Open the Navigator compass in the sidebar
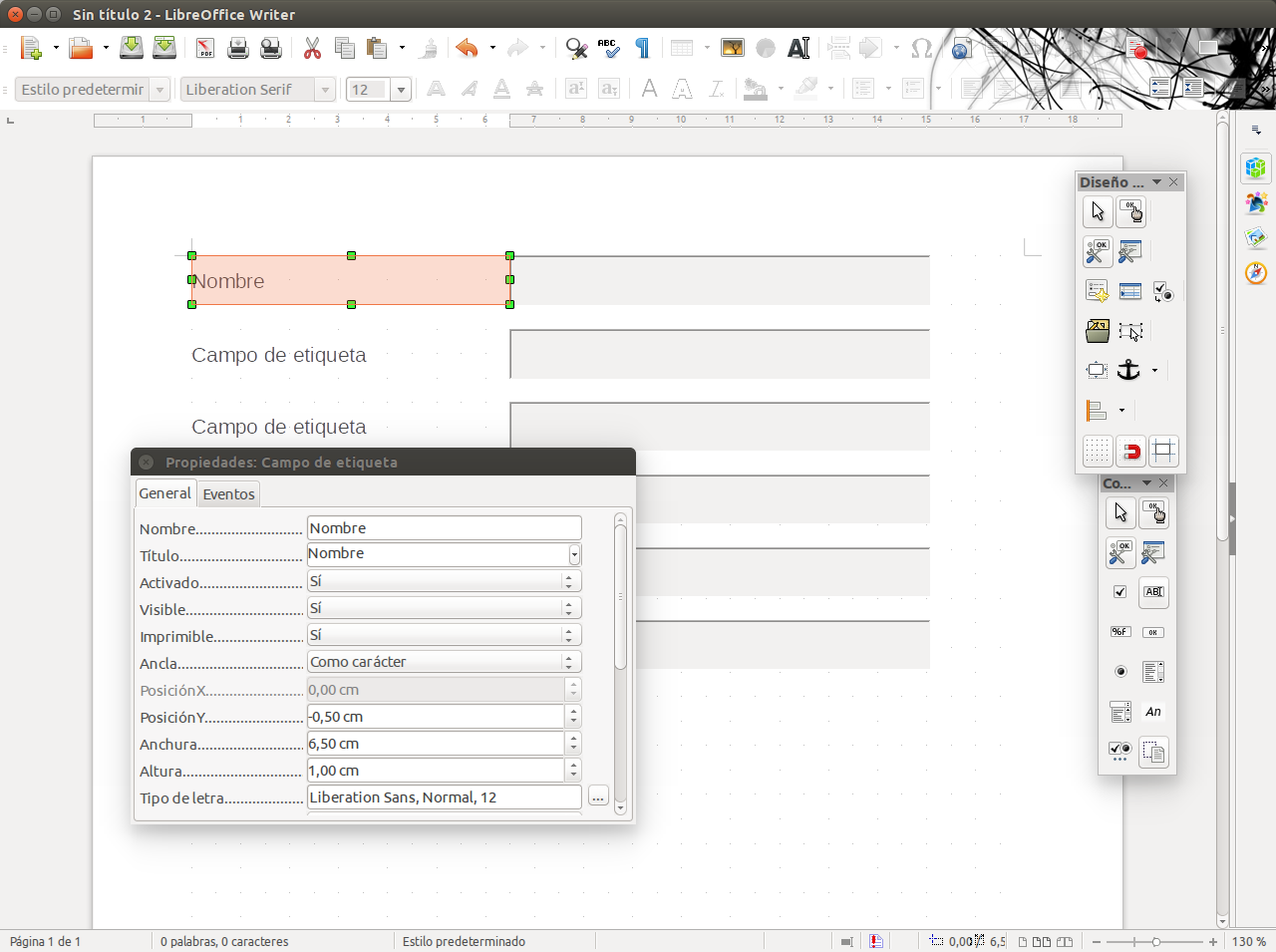 click(x=1256, y=272)
